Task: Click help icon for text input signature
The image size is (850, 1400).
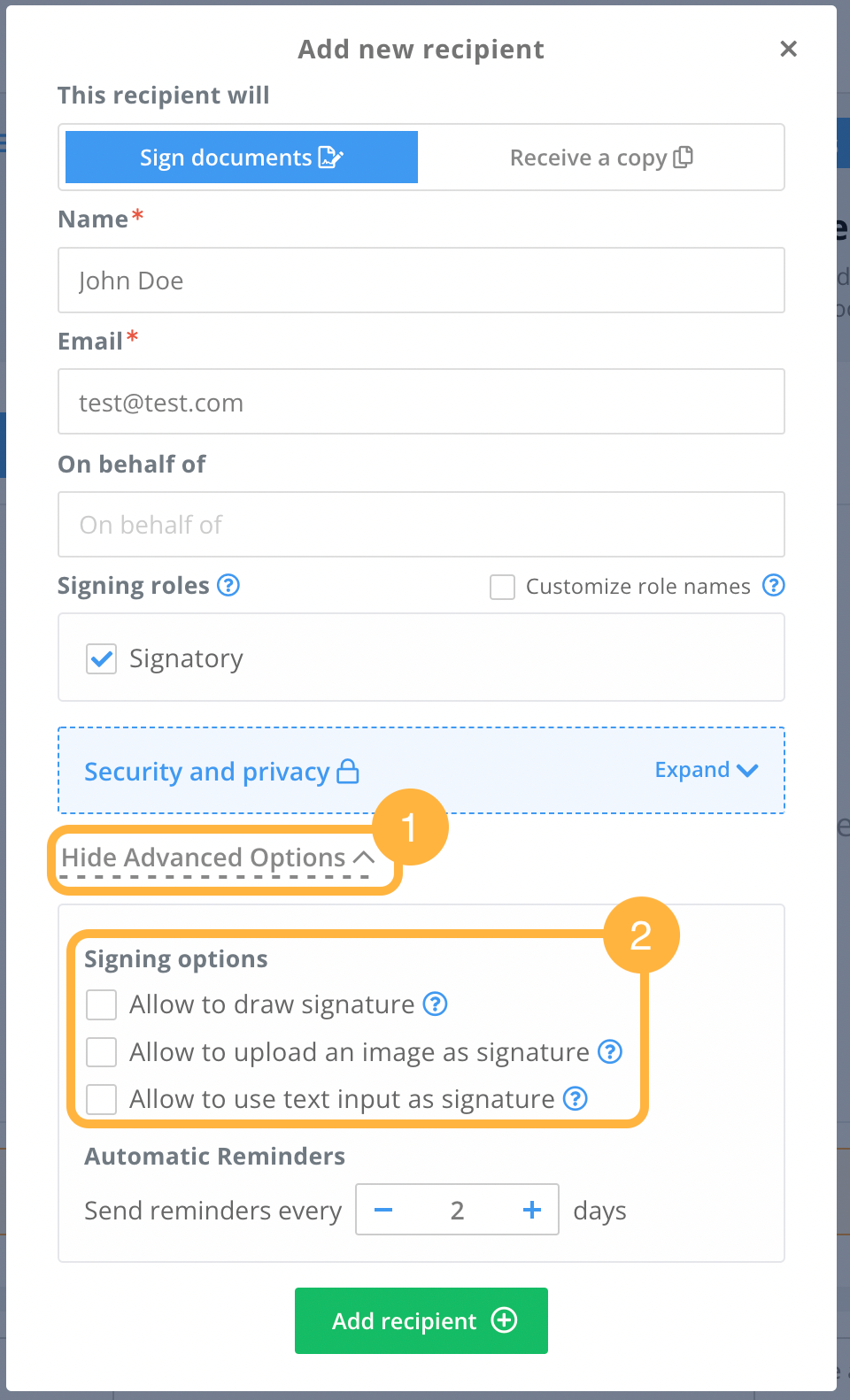Action: (576, 1098)
